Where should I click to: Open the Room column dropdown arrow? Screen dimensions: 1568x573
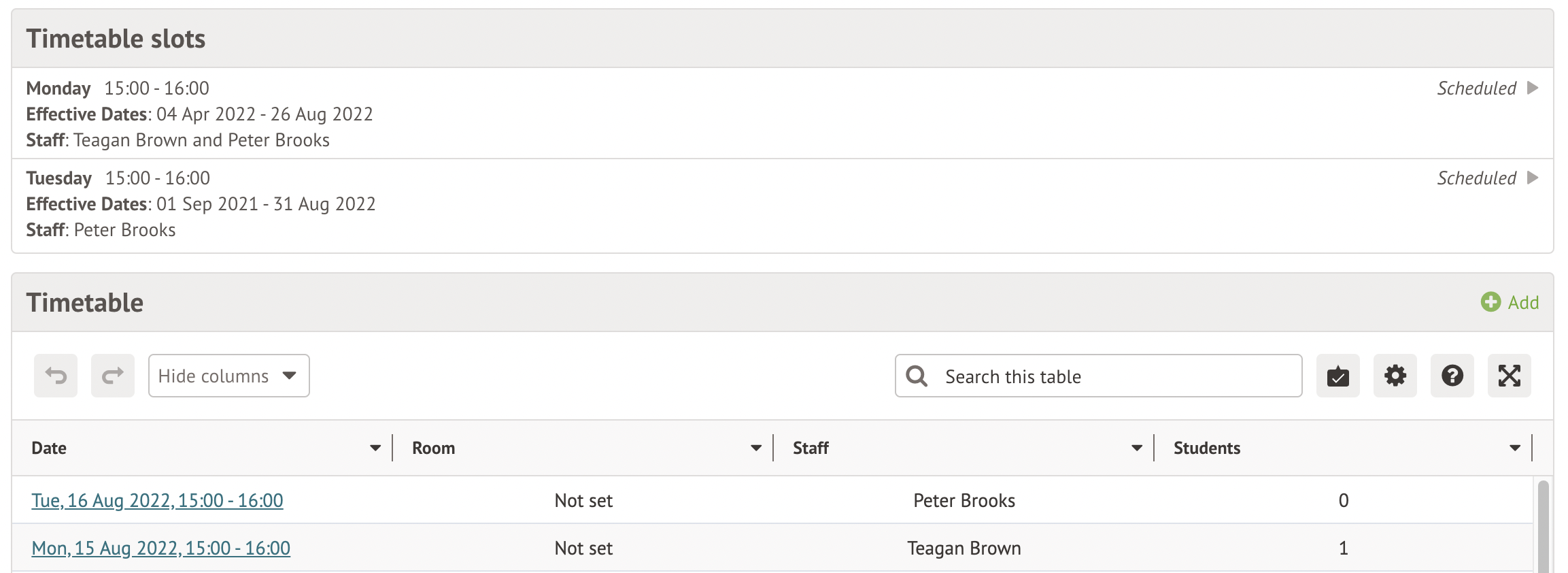755,448
